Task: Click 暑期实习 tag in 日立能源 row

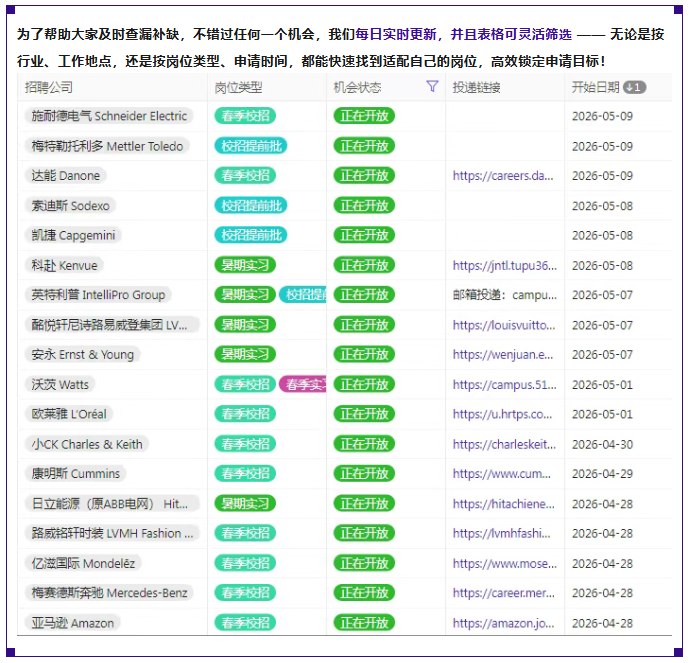Action: point(245,504)
